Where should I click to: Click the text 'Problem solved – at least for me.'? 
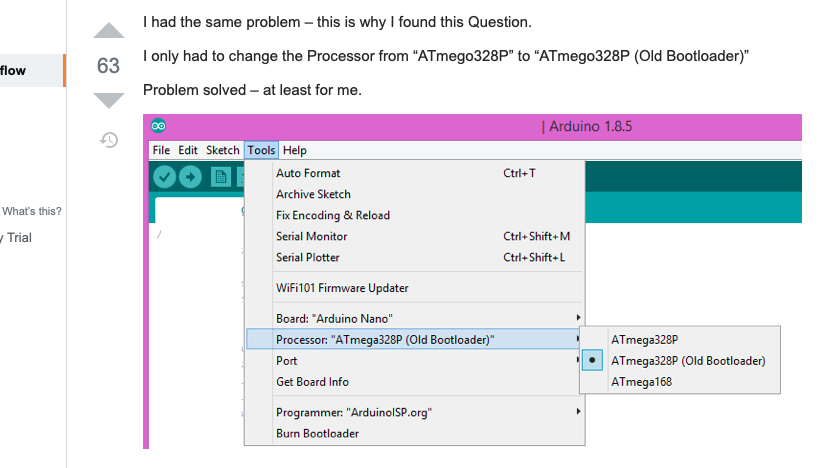[x=252, y=90]
